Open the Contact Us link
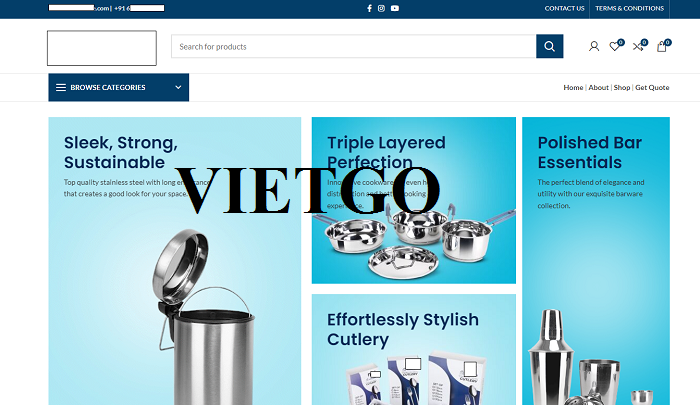 pos(564,8)
